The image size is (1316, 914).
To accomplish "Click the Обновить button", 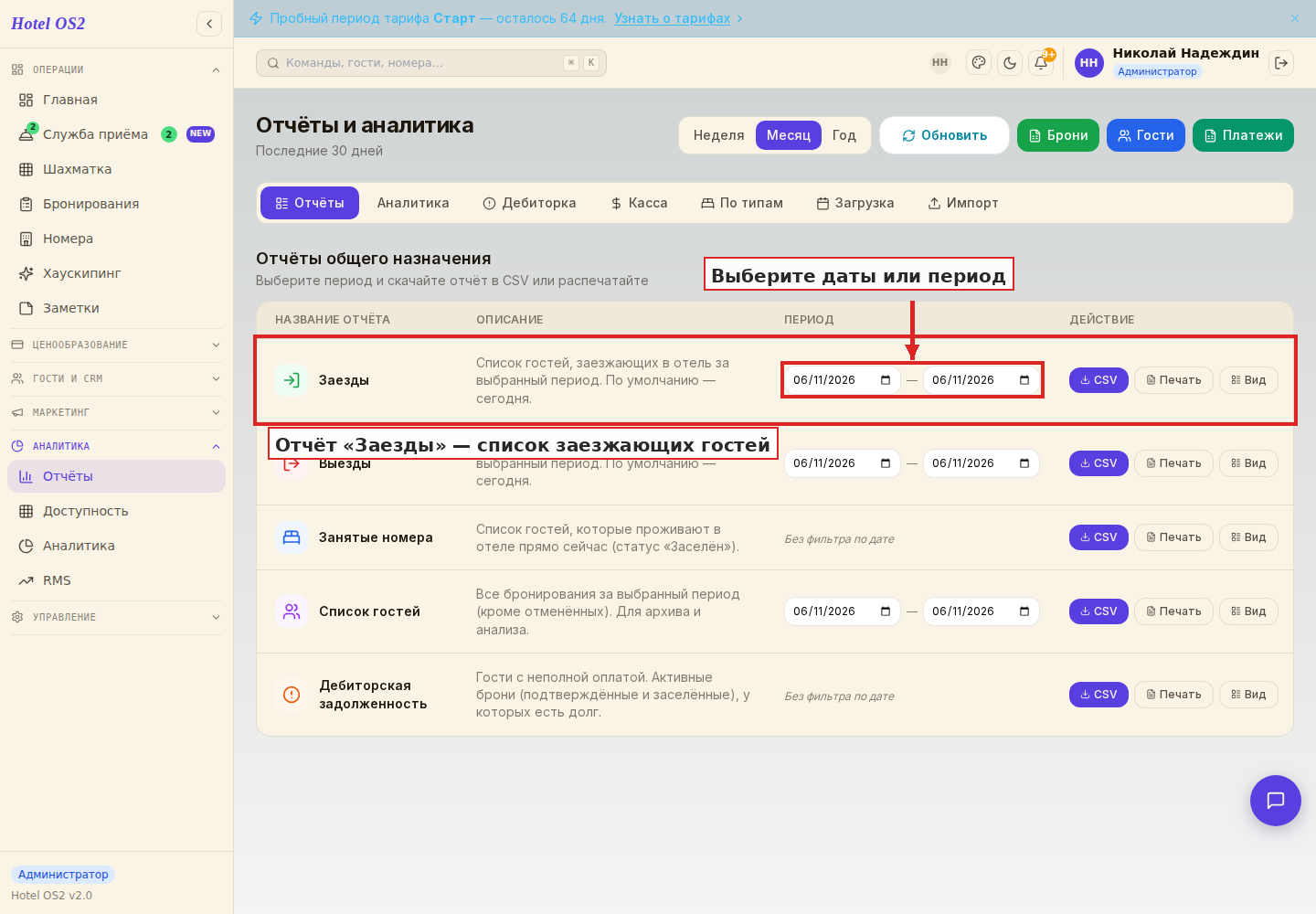I will [944, 135].
